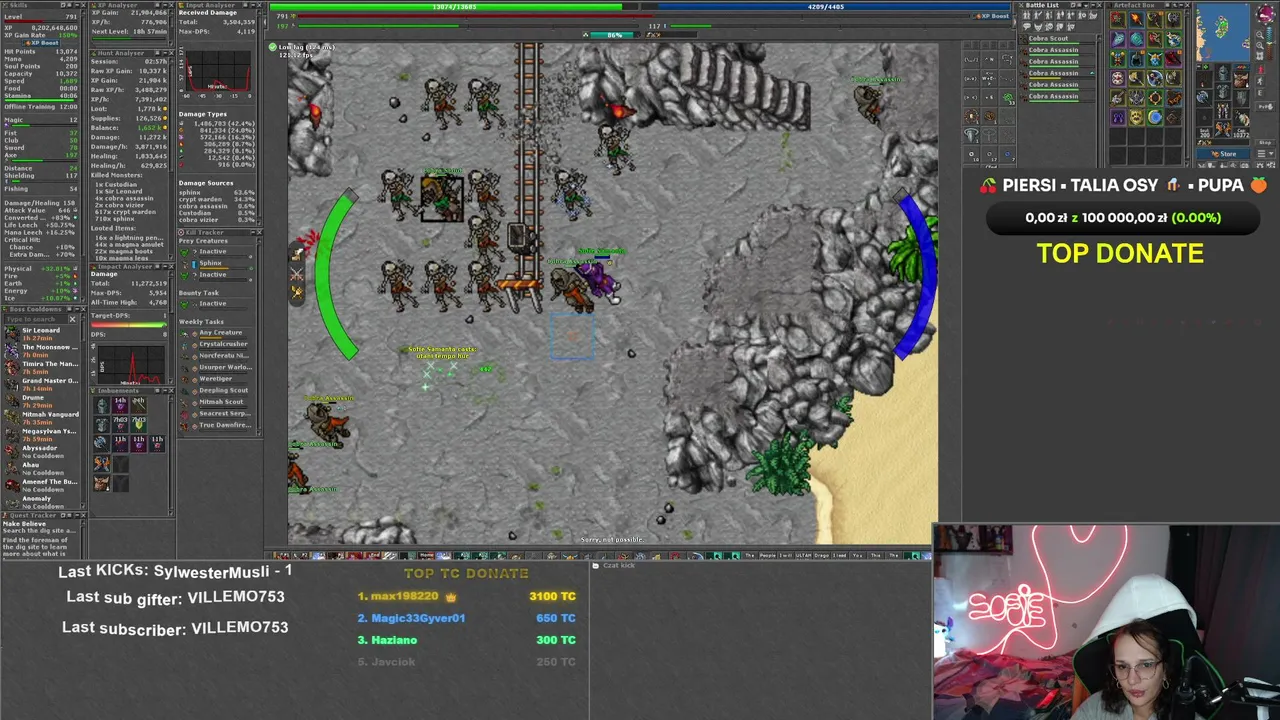Screen dimensions: 1280x720
Task: Collapse the Quest Tracker panel
Action: pyautogui.click(x=79, y=515)
